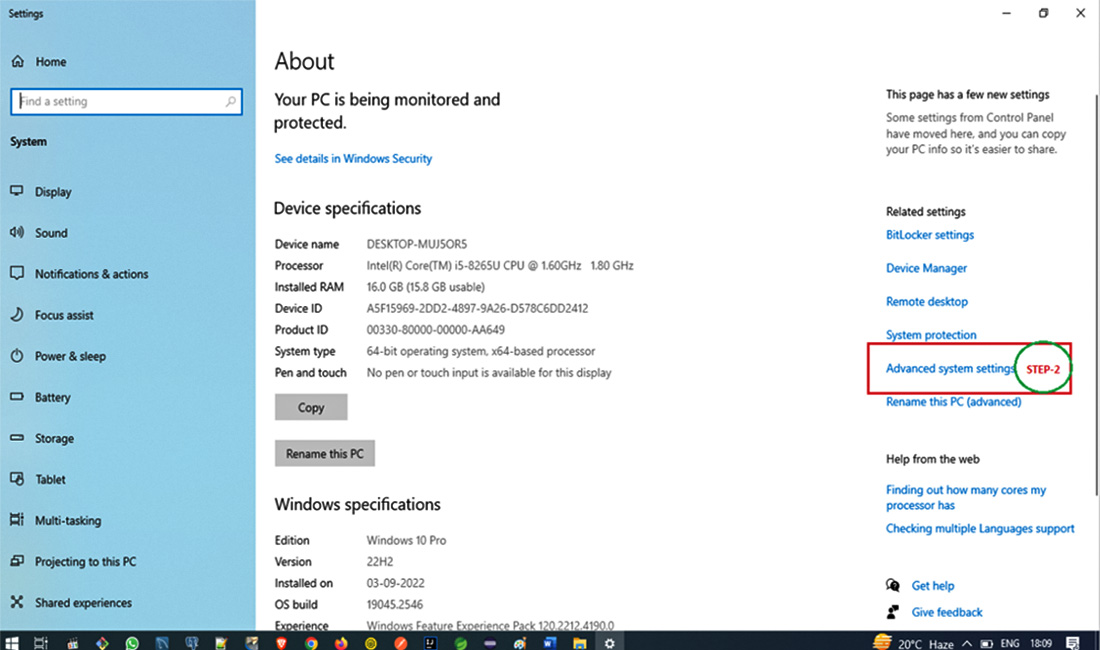Viewport: 1100px width, 650px height.
Task: Click the search magnifier in Find a setting
Action: click(231, 102)
